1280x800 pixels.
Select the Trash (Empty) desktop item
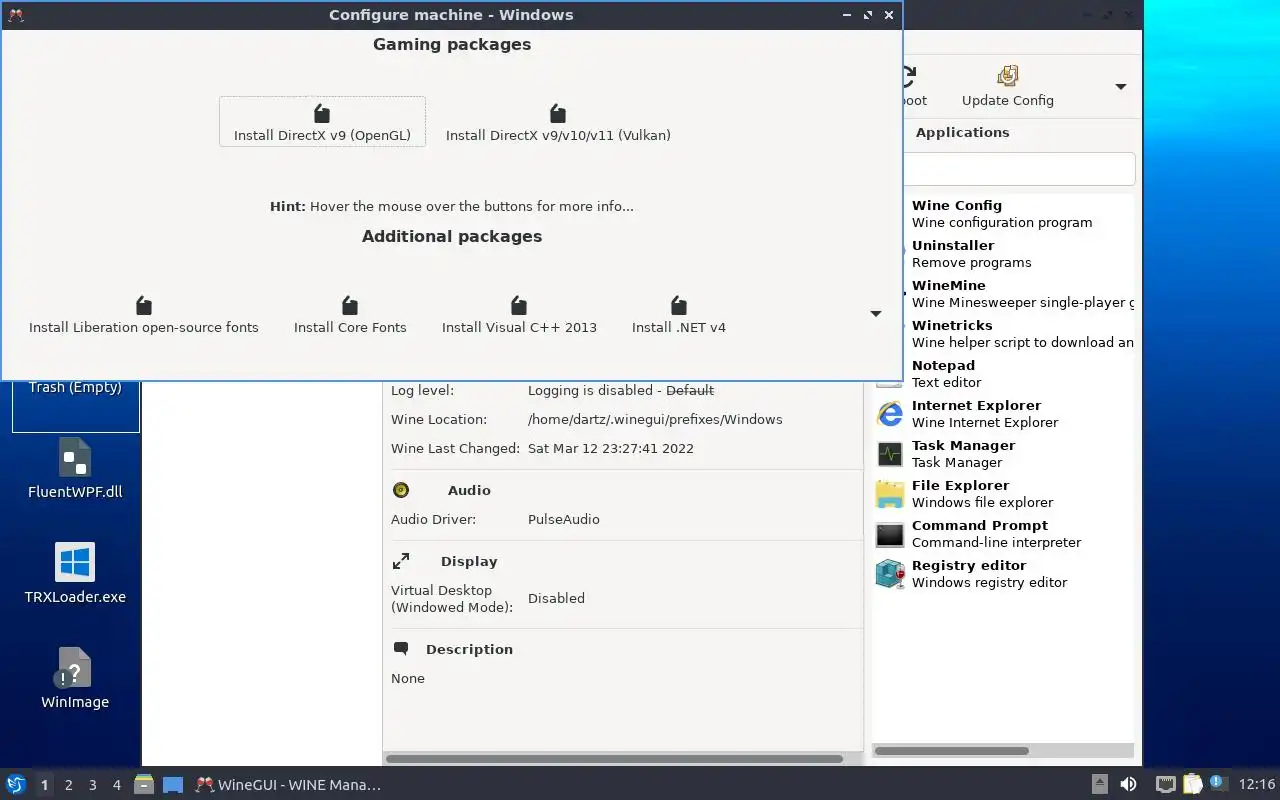75,388
